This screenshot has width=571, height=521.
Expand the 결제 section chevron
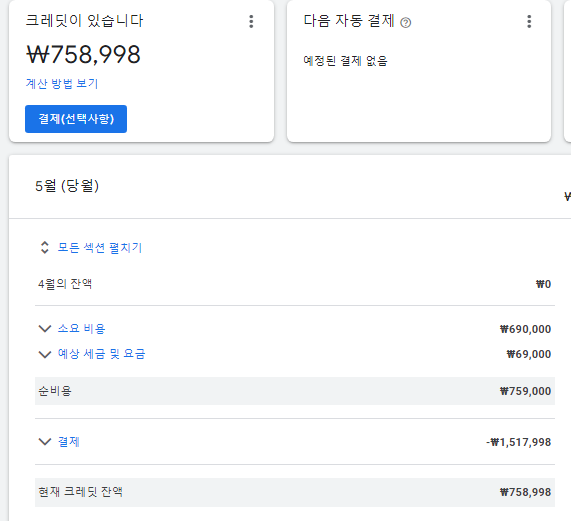coord(45,442)
